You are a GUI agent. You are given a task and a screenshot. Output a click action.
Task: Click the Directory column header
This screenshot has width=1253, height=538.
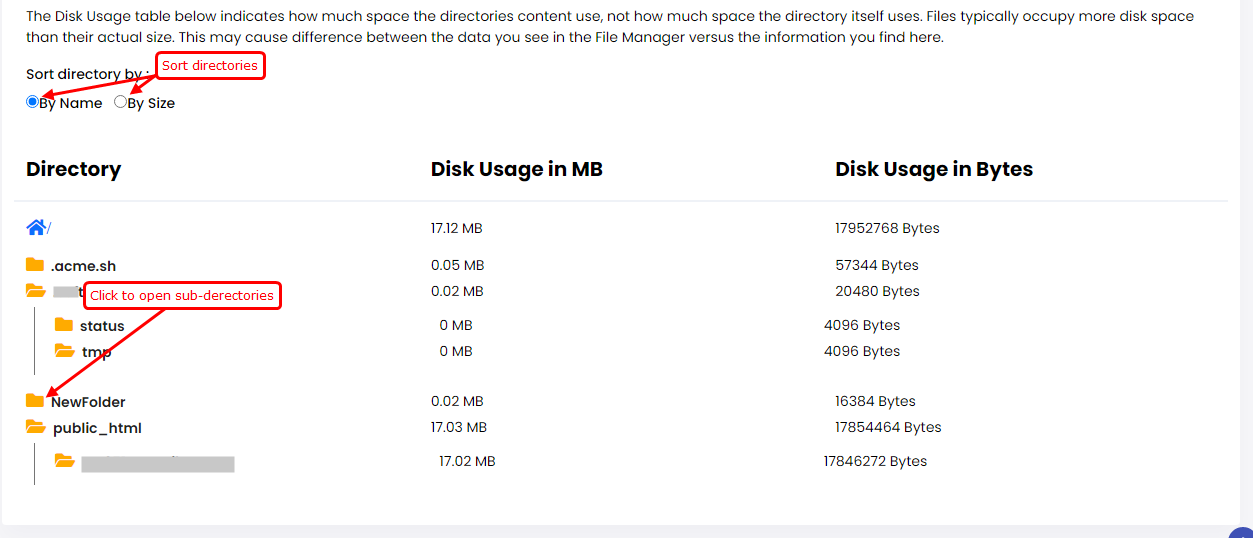(x=73, y=169)
